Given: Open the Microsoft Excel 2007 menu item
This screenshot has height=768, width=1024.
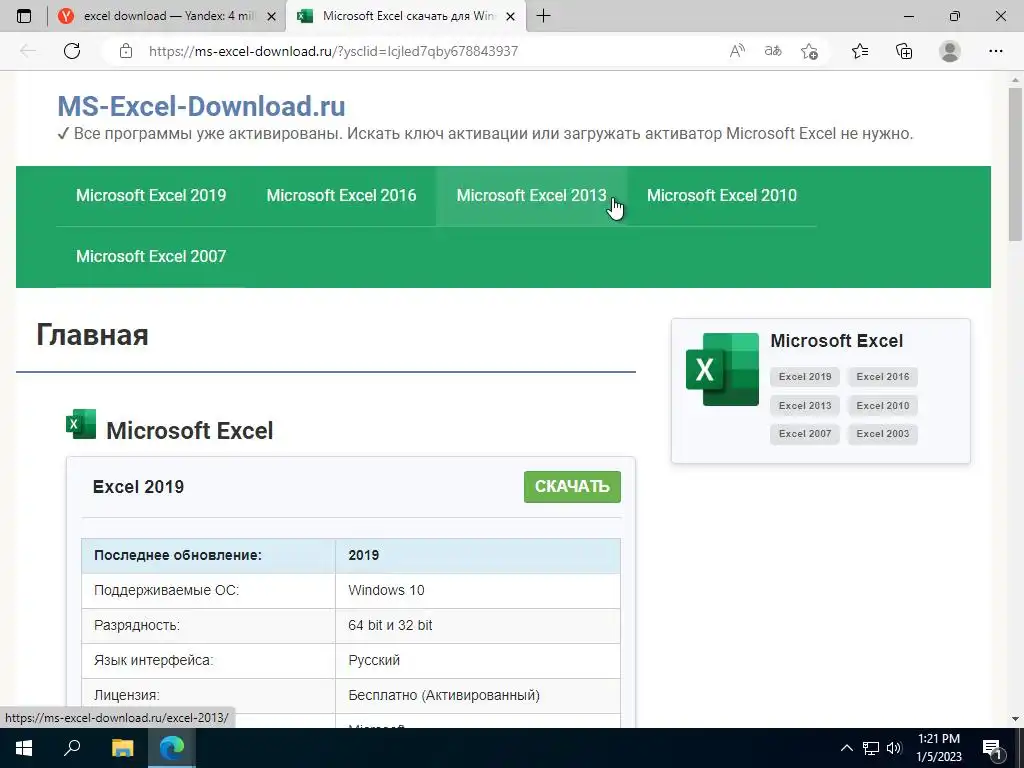Looking at the screenshot, I should tap(151, 256).
